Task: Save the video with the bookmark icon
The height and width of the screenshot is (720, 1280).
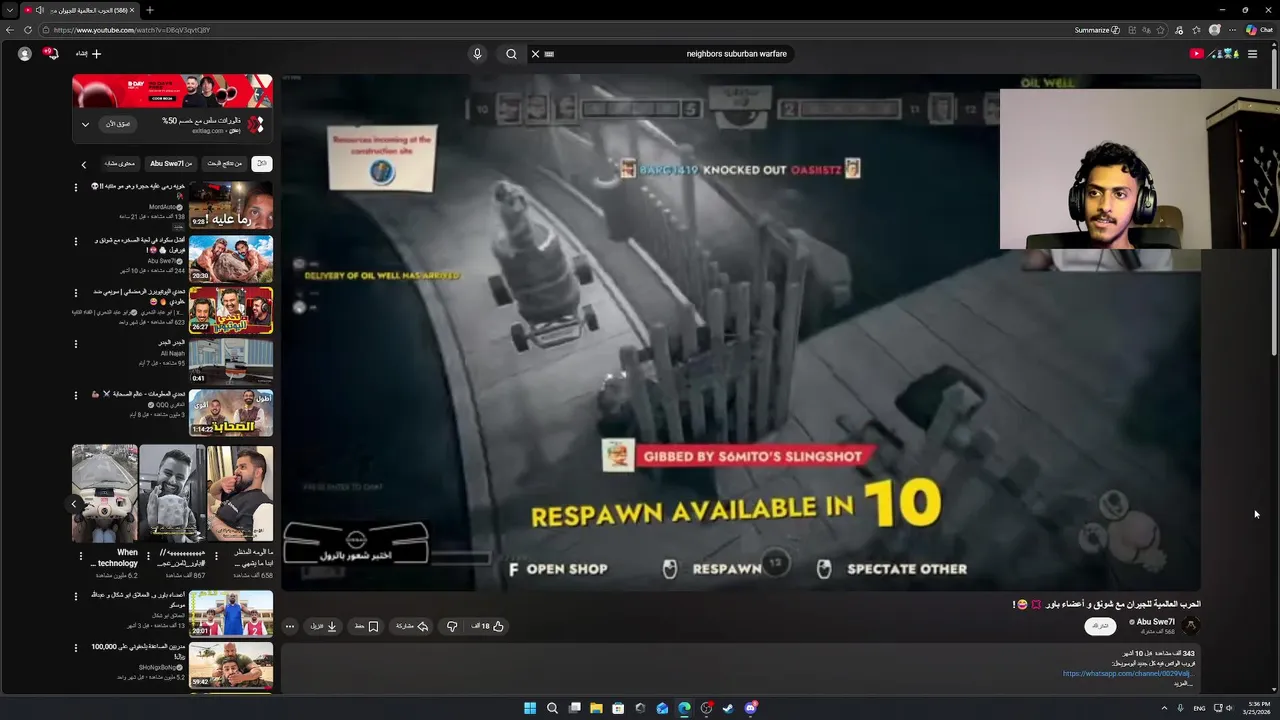Action: pos(366,626)
